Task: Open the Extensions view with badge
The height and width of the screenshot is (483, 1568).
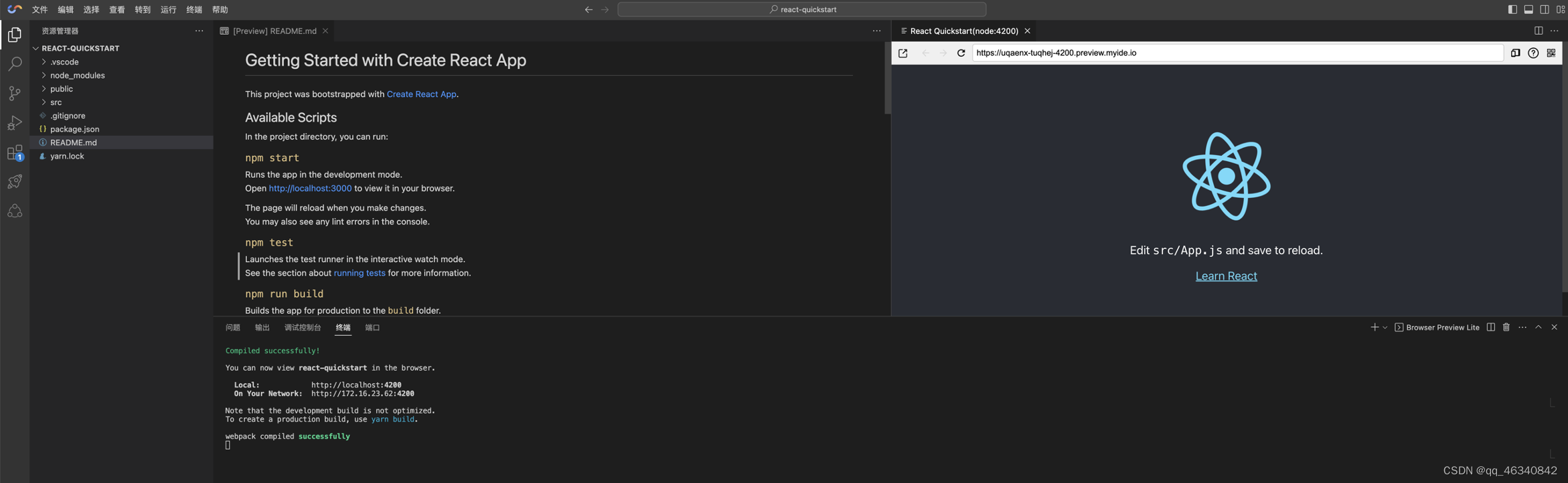Action: coord(15,153)
